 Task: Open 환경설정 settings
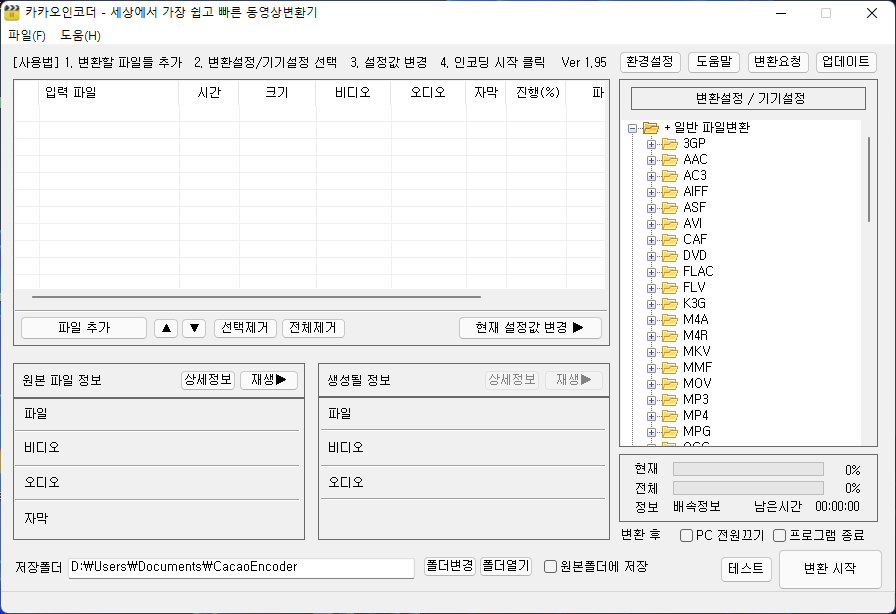650,62
